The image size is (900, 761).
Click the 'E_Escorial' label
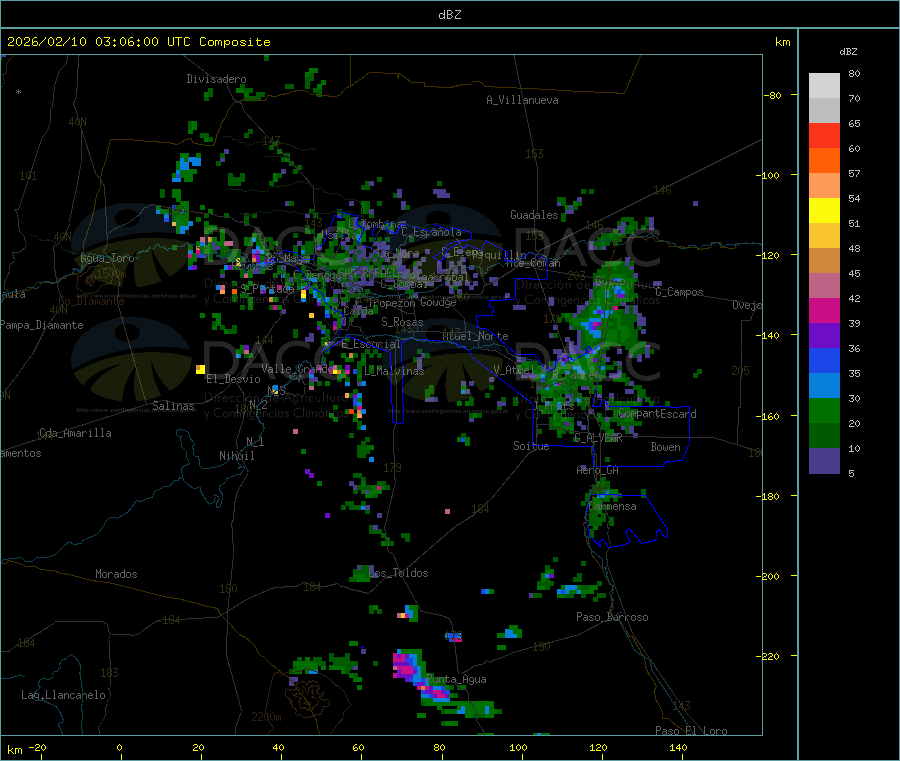click(x=371, y=344)
